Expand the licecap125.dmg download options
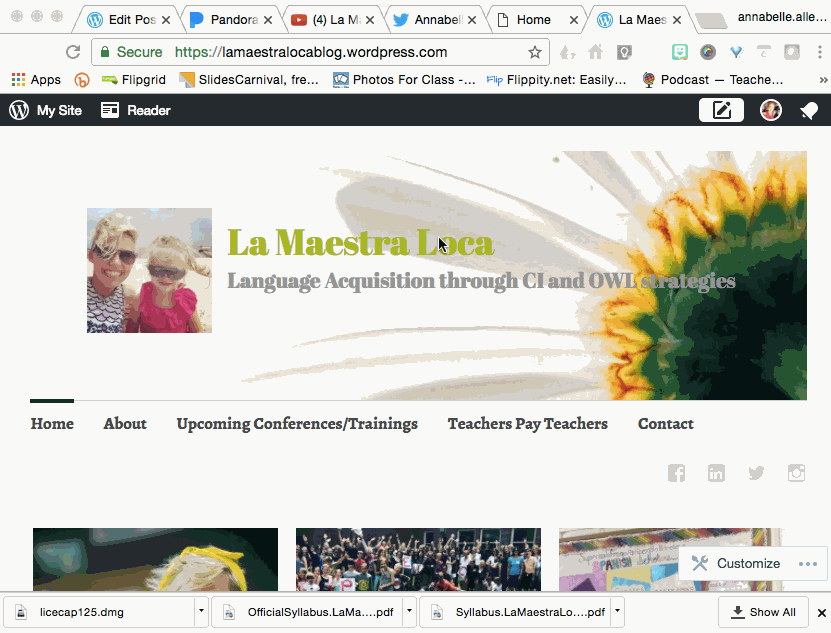831x633 pixels. click(200, 611)
